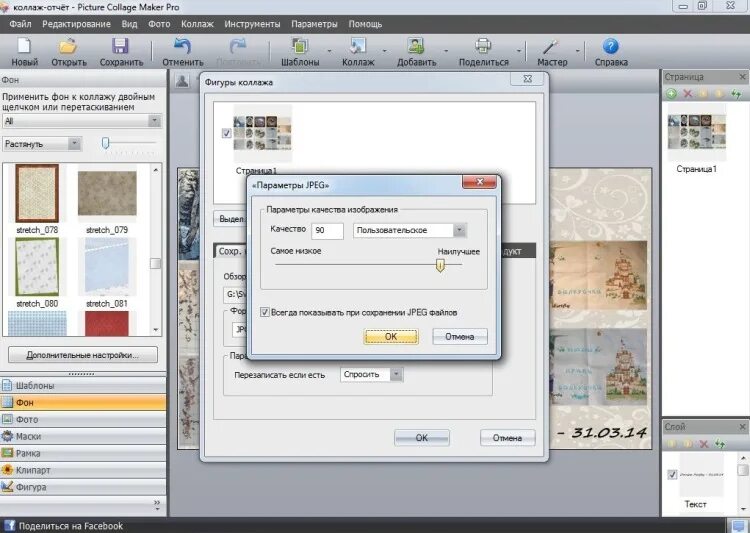Screen dimensions: 750x533
Task: Click the Открыть folder icon in toolbar
Action: (x=68, y=46)
